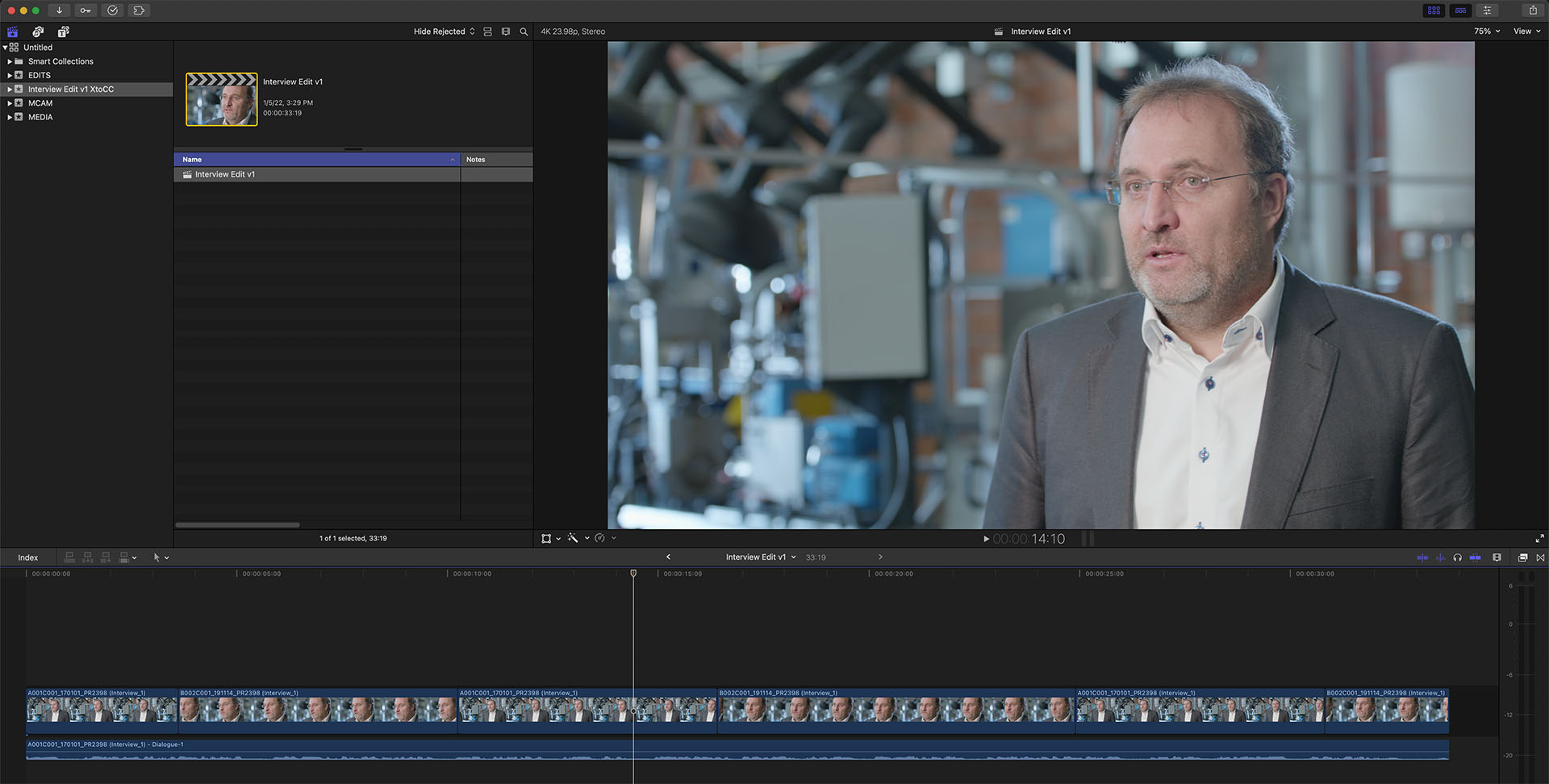Expand the MCAM event triangle

click(10, 103)
